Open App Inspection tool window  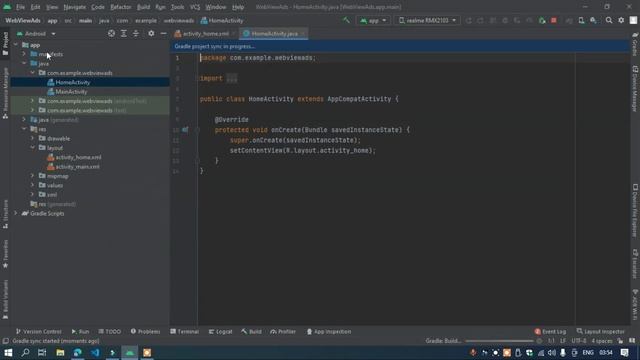point(329,331)
